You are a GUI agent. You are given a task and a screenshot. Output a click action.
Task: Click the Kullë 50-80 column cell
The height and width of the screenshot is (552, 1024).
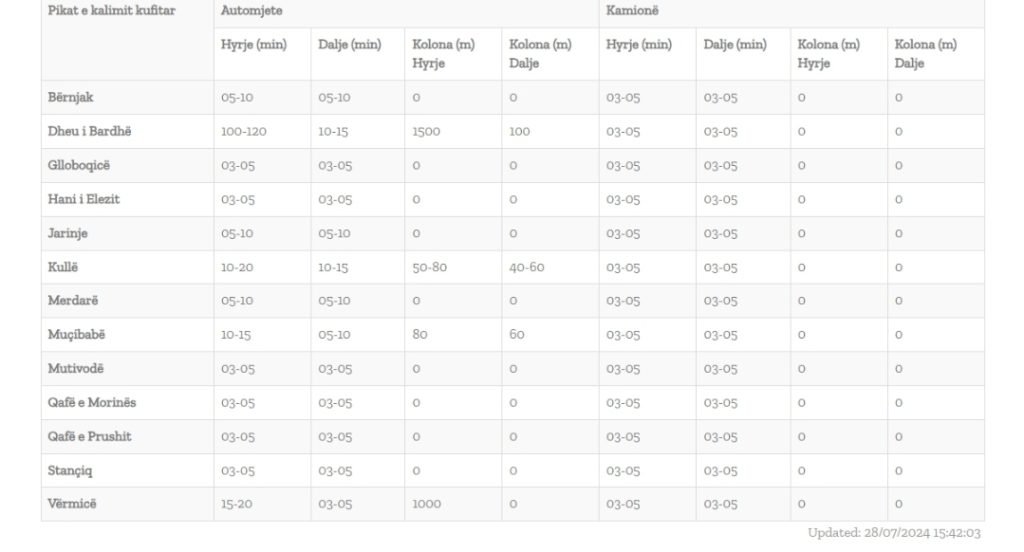(x=430, y=267)
